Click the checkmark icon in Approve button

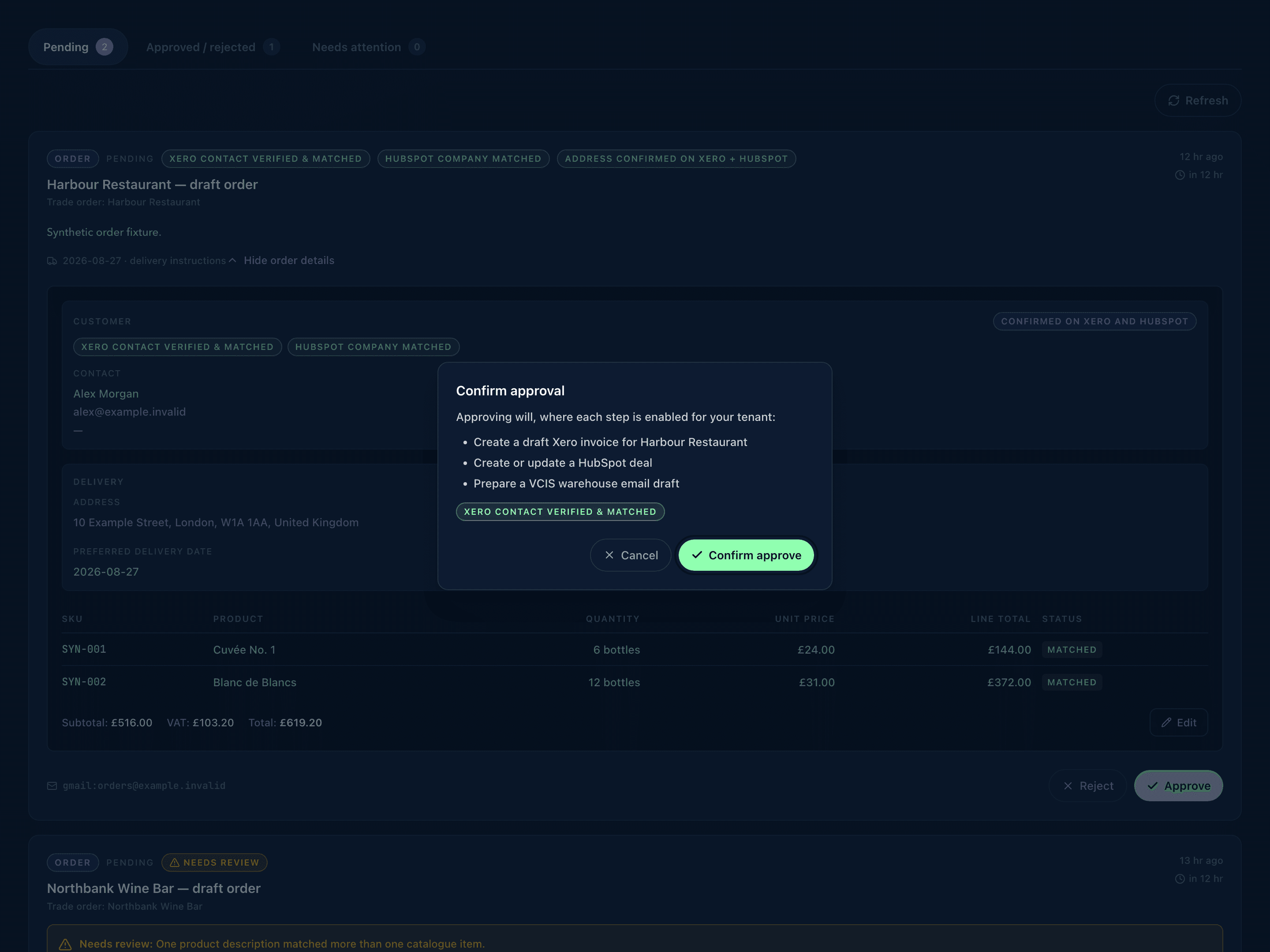(1152, 785)
